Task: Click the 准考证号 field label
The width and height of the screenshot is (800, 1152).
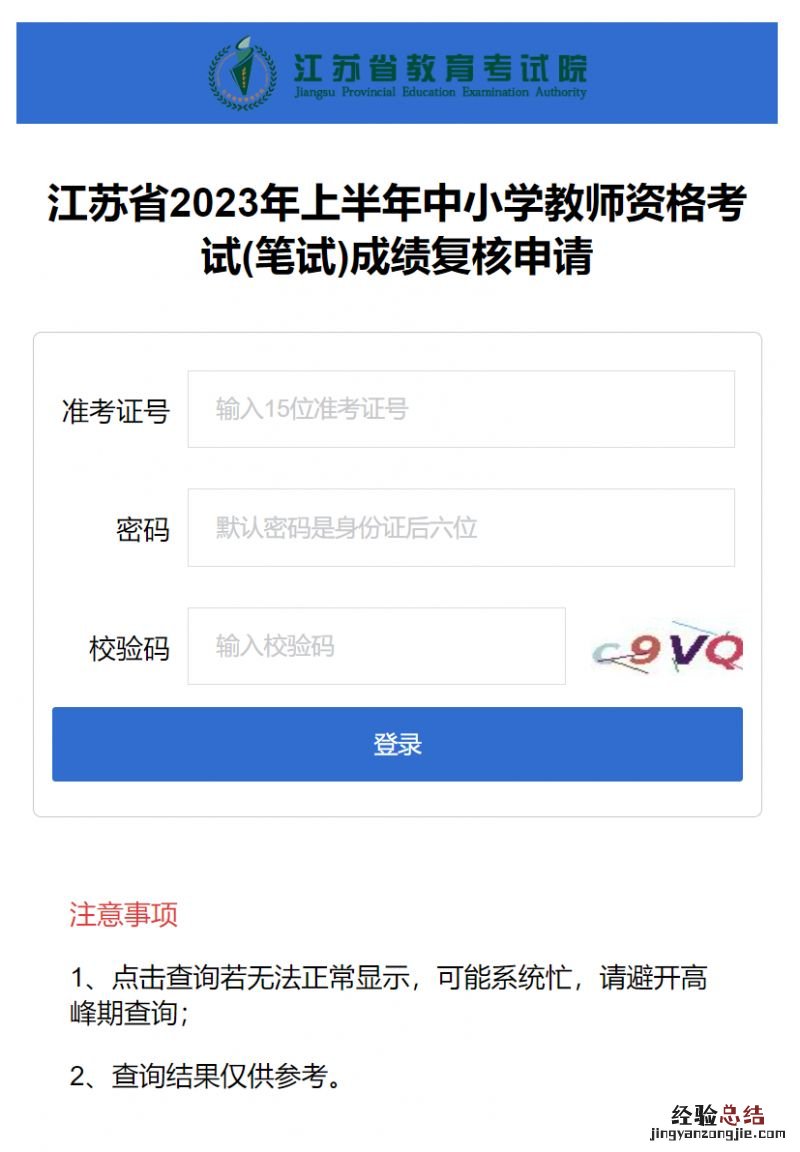Action: pos(116,410)
